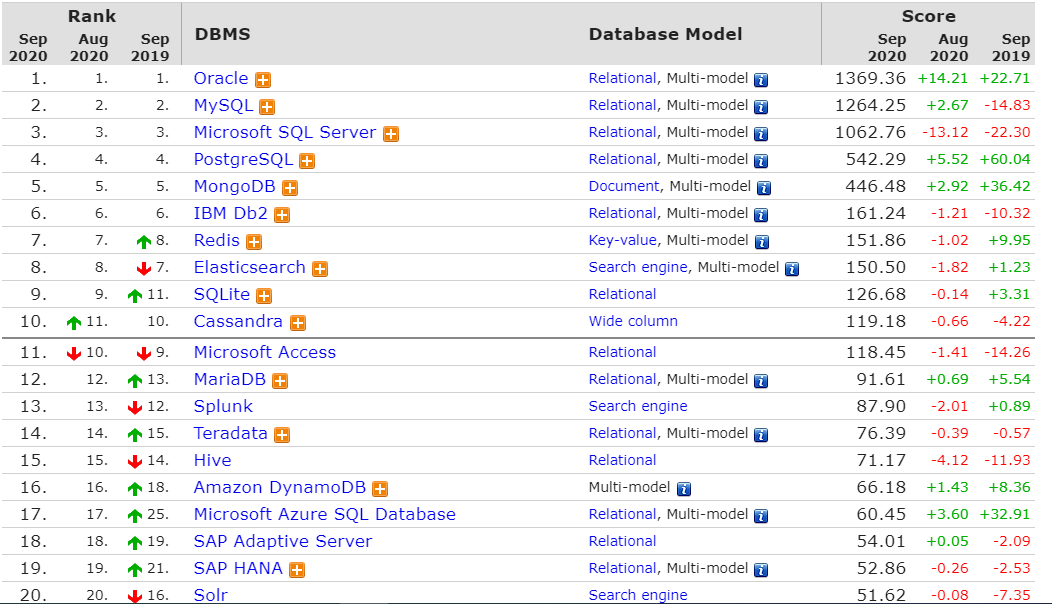
Task: Click the orange plus icon beside MySQL
Action: coord(267,107)
